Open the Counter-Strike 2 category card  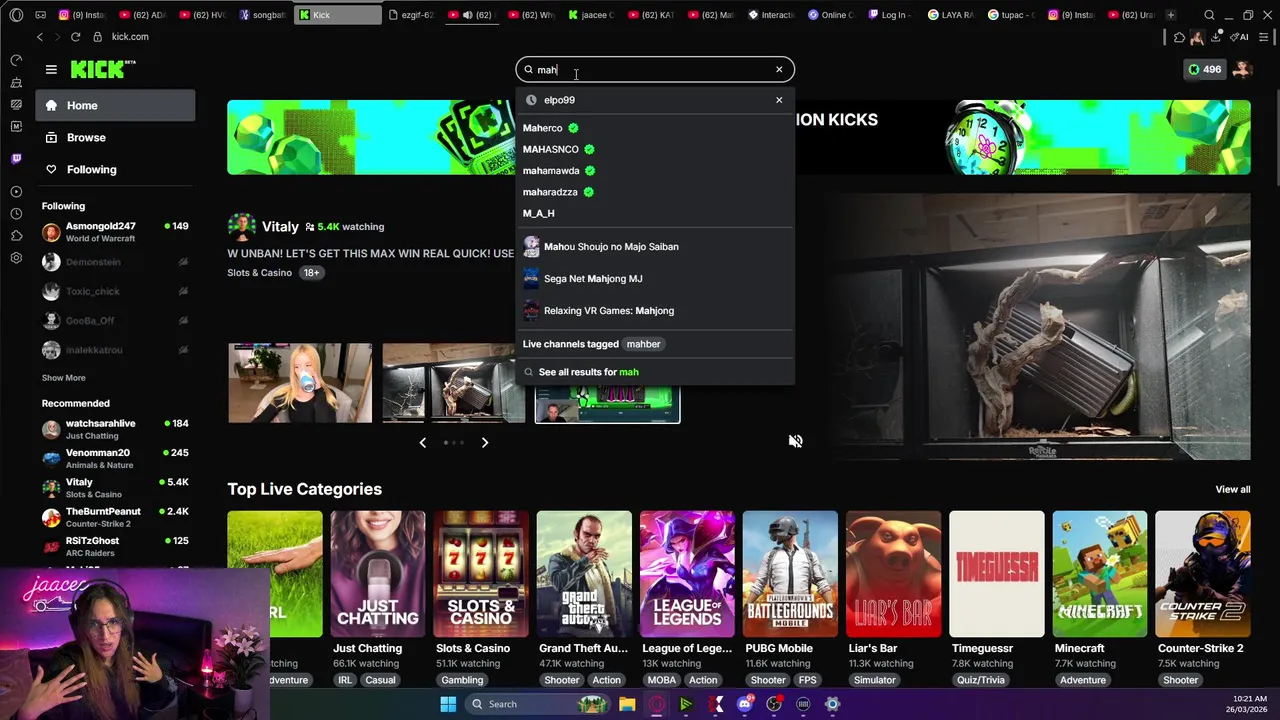coord(1203,574)
